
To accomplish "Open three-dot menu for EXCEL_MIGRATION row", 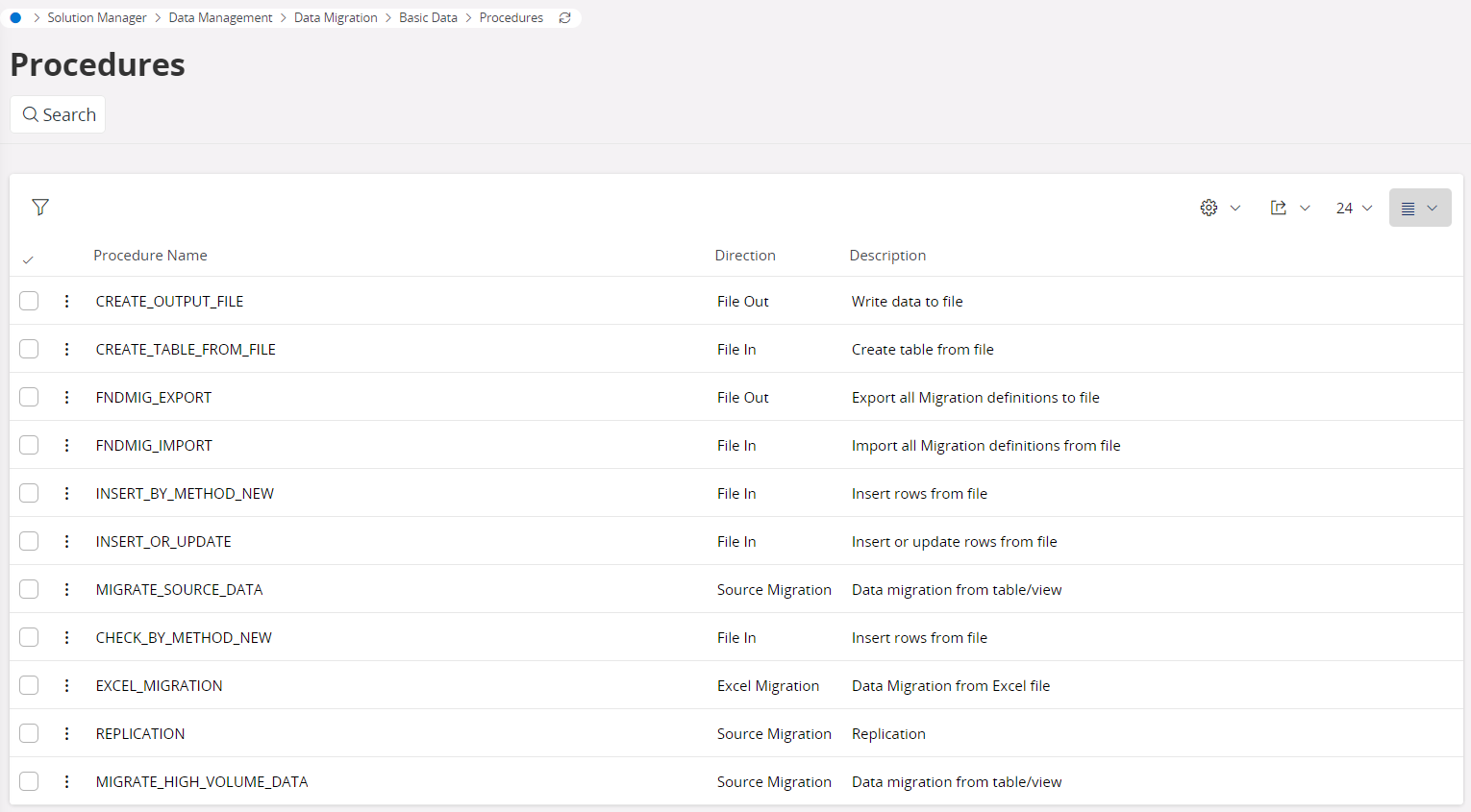I will [66, 685].
